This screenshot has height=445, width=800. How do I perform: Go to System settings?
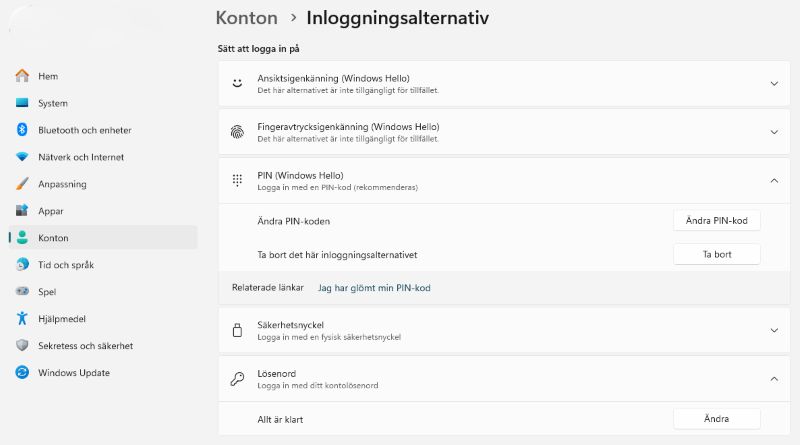(103, 103)
